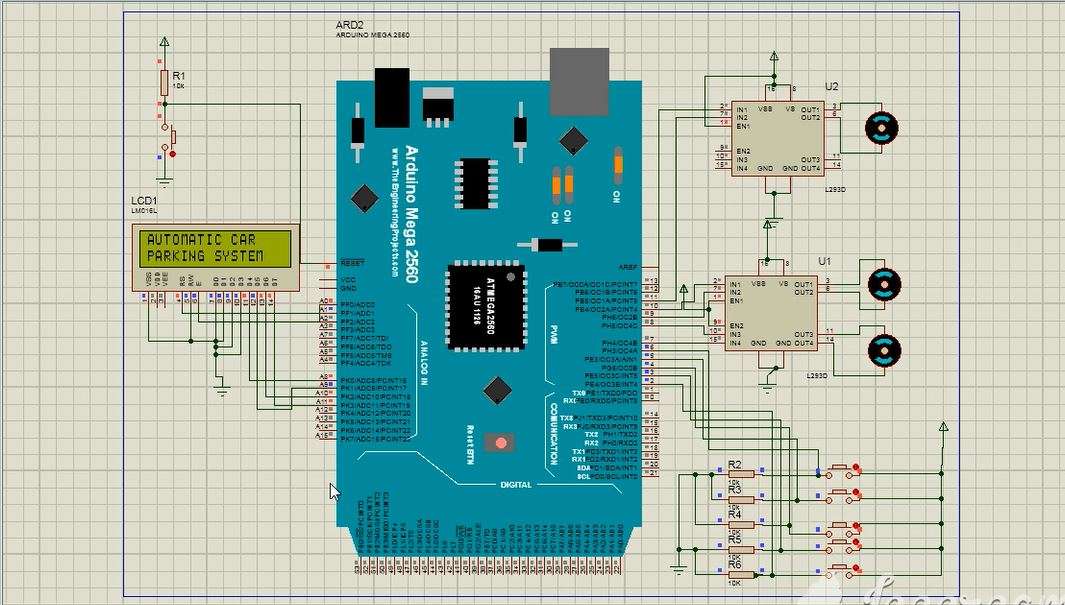The height and width of the screenshot is (605, 1065).
Task: Click the 'DIGITAL' section label on Arduino
Action: click(x=516, y=485)
